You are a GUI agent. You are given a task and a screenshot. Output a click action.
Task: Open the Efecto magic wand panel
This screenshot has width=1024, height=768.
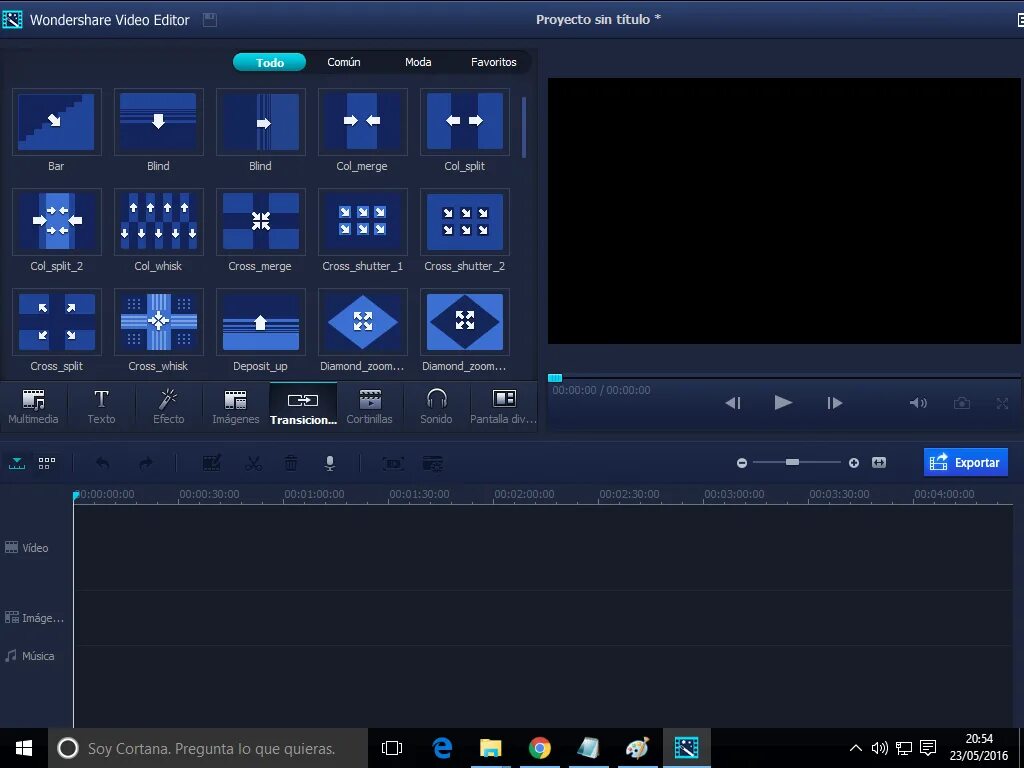click(x=168, y=406)
